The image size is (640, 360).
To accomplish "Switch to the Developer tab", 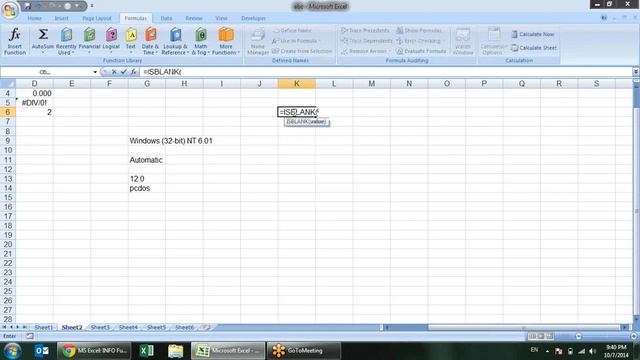I will pyautogui.click(x=253, y=18).
